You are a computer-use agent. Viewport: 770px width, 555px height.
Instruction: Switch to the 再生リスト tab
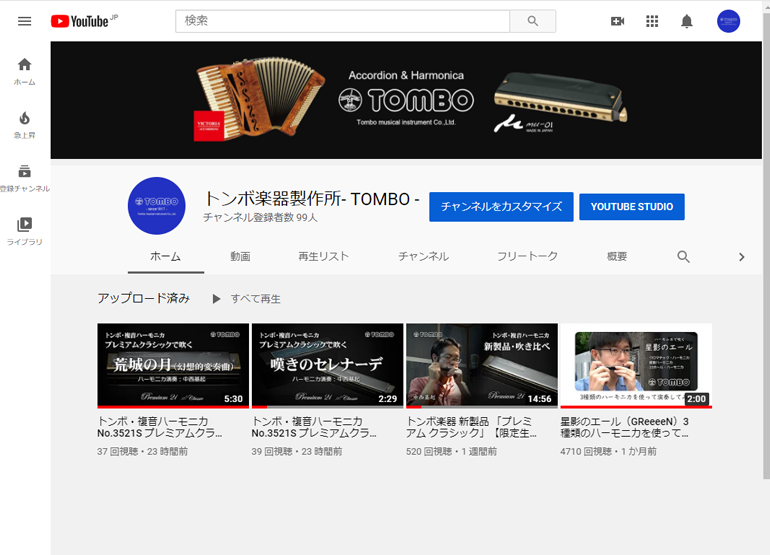click(324, 256)
